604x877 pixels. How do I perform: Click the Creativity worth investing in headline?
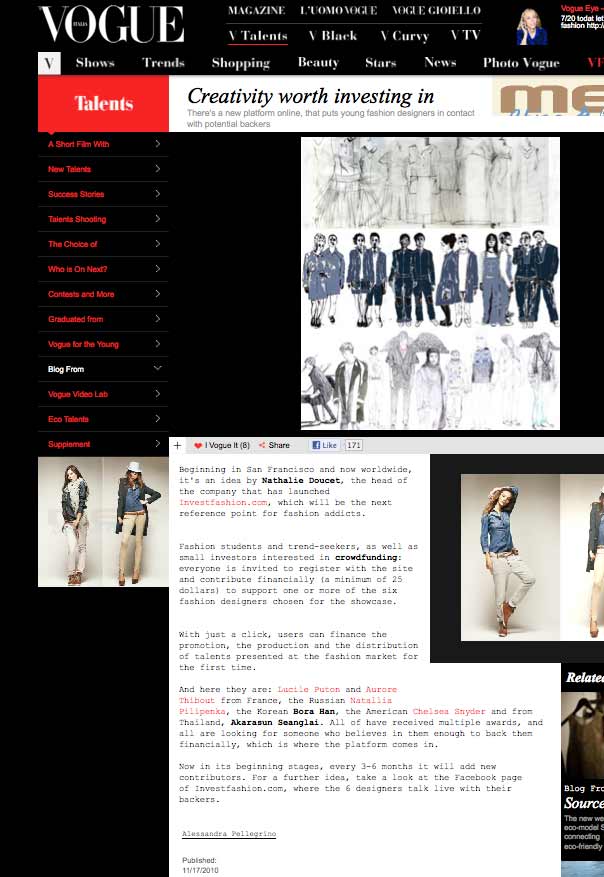tap(310, 96)
